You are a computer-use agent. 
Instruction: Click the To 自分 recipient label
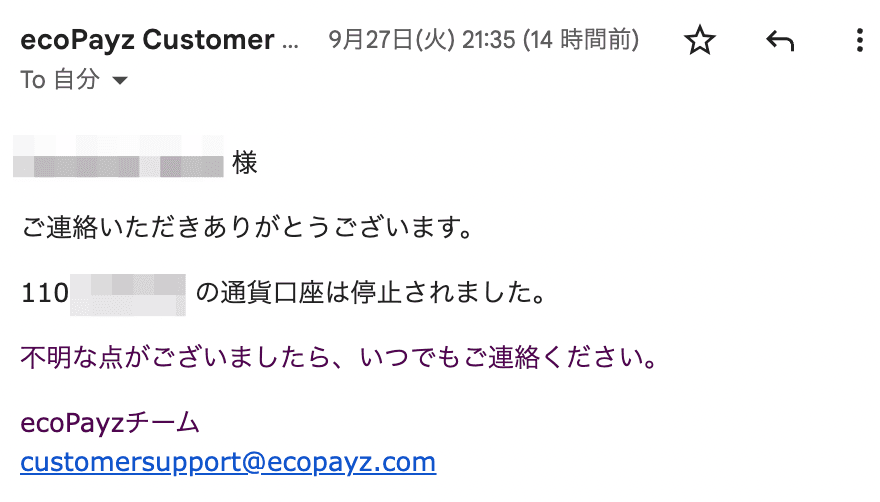[x=60, y=79]
